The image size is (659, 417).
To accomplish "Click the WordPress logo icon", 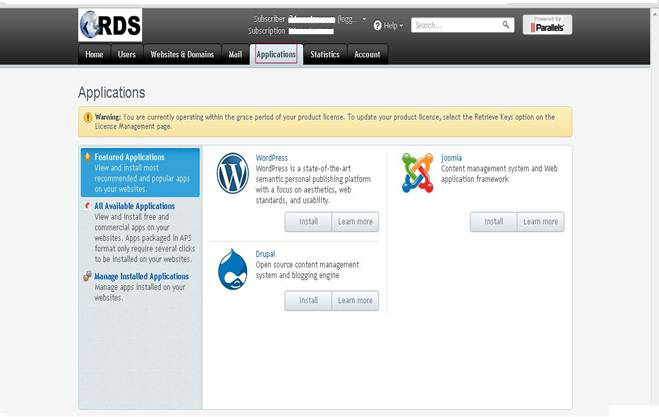I will (x=232, y=173).
